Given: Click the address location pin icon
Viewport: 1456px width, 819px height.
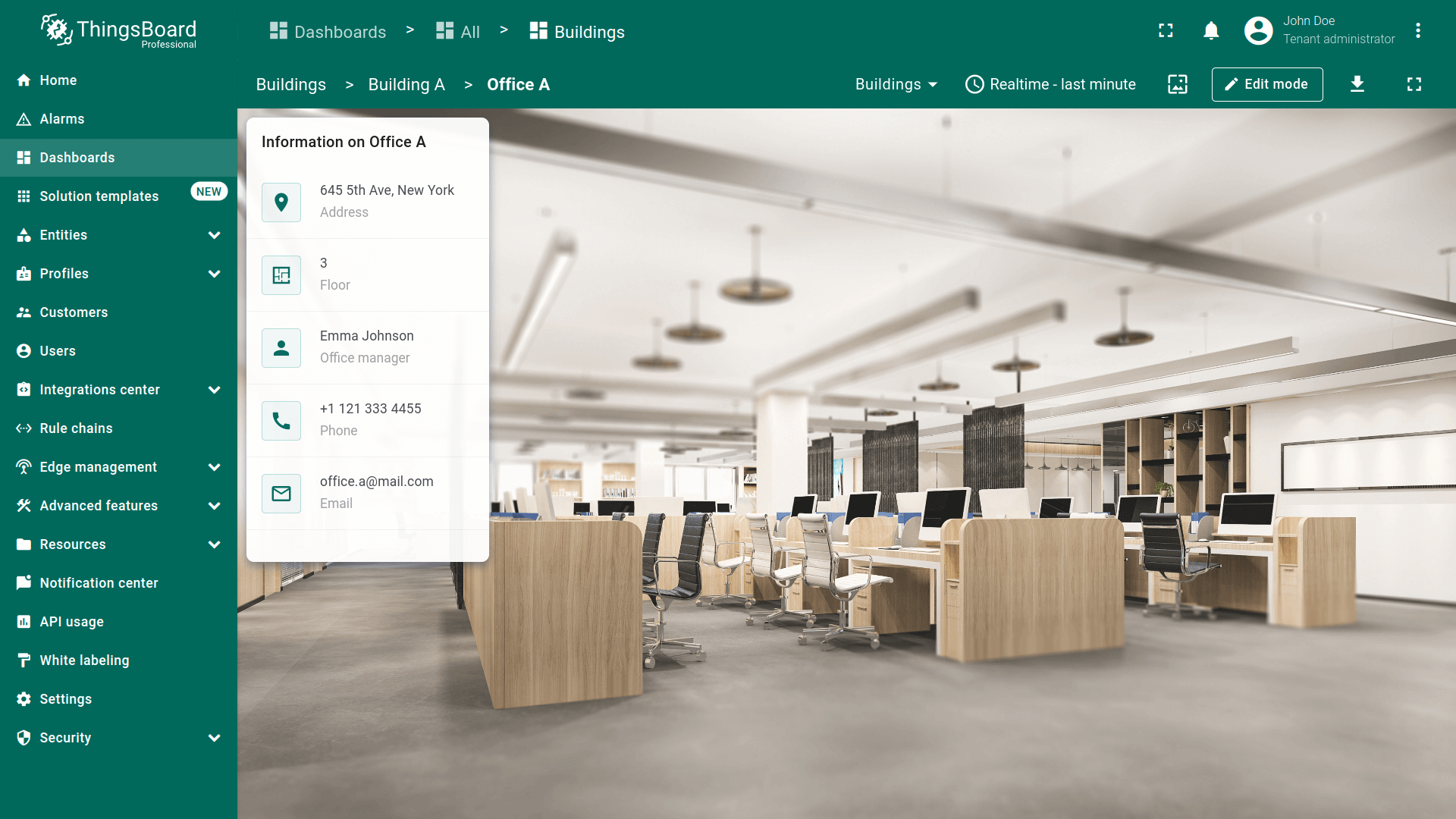Looking at the screenshot, I should point(281,202).
